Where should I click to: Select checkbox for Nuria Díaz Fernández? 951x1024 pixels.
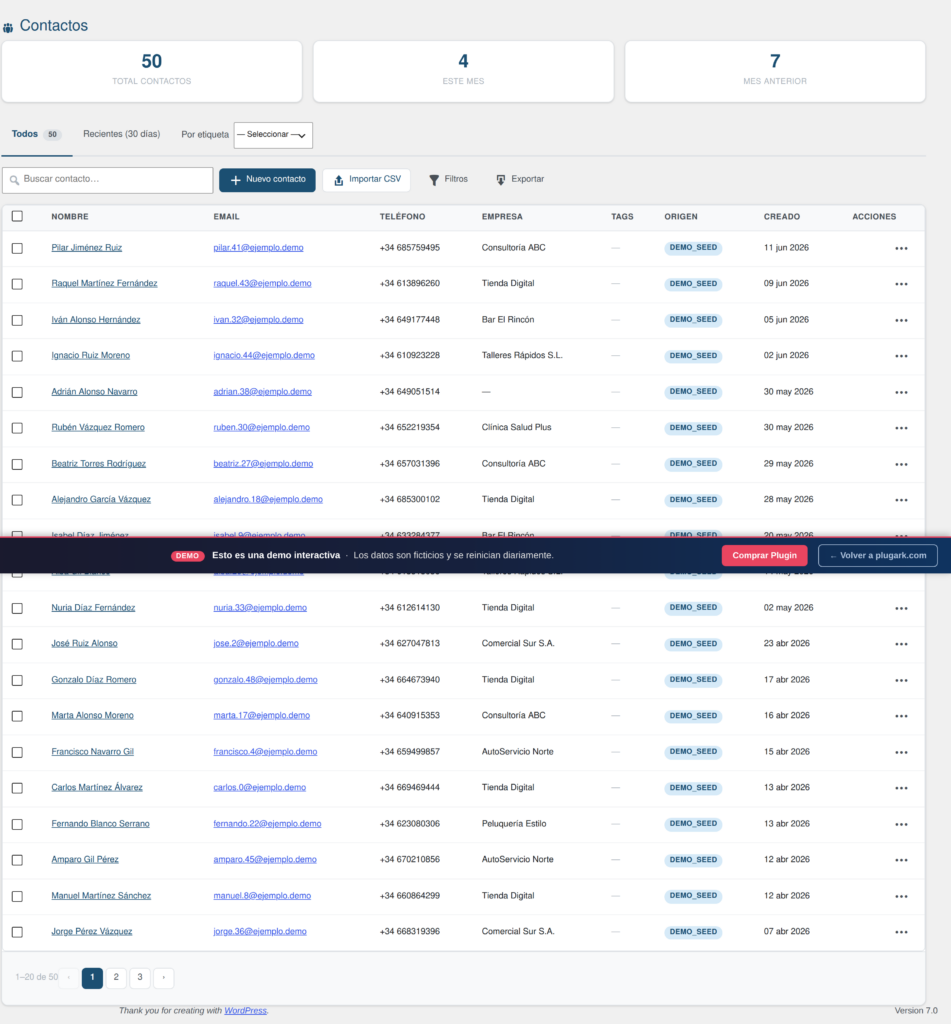pyautogui.click(x=17, y=608)
